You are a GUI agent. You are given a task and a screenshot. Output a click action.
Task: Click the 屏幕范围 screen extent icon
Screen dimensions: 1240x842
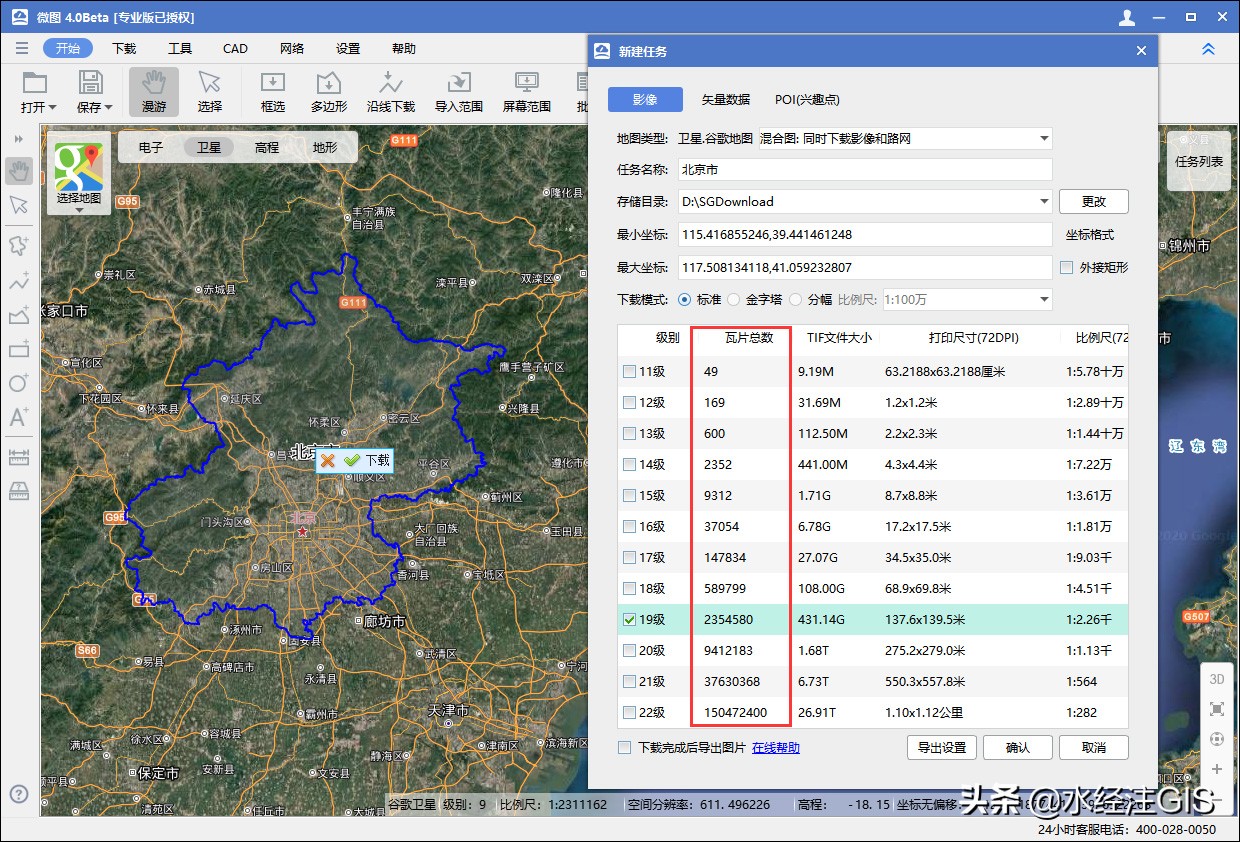pos(525,91)
